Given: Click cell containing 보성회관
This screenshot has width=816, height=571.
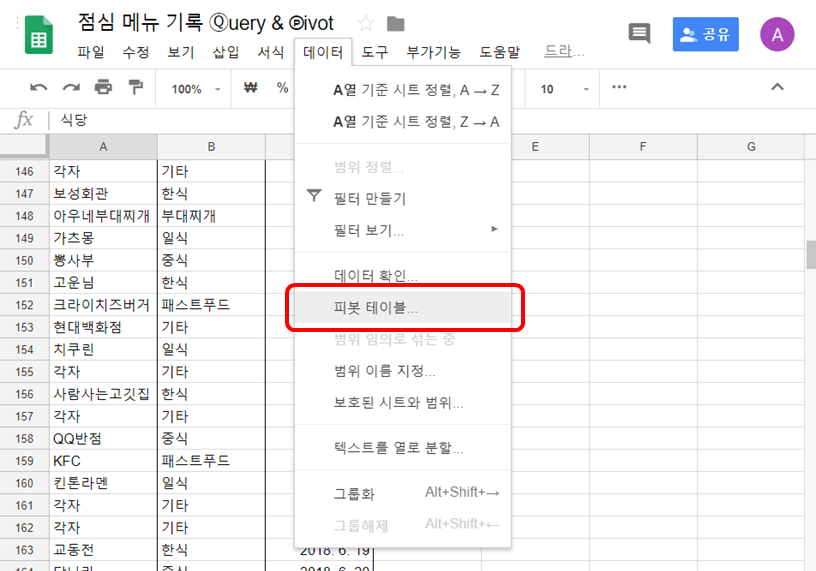Looking at the screenshot, I should (103, 194).
